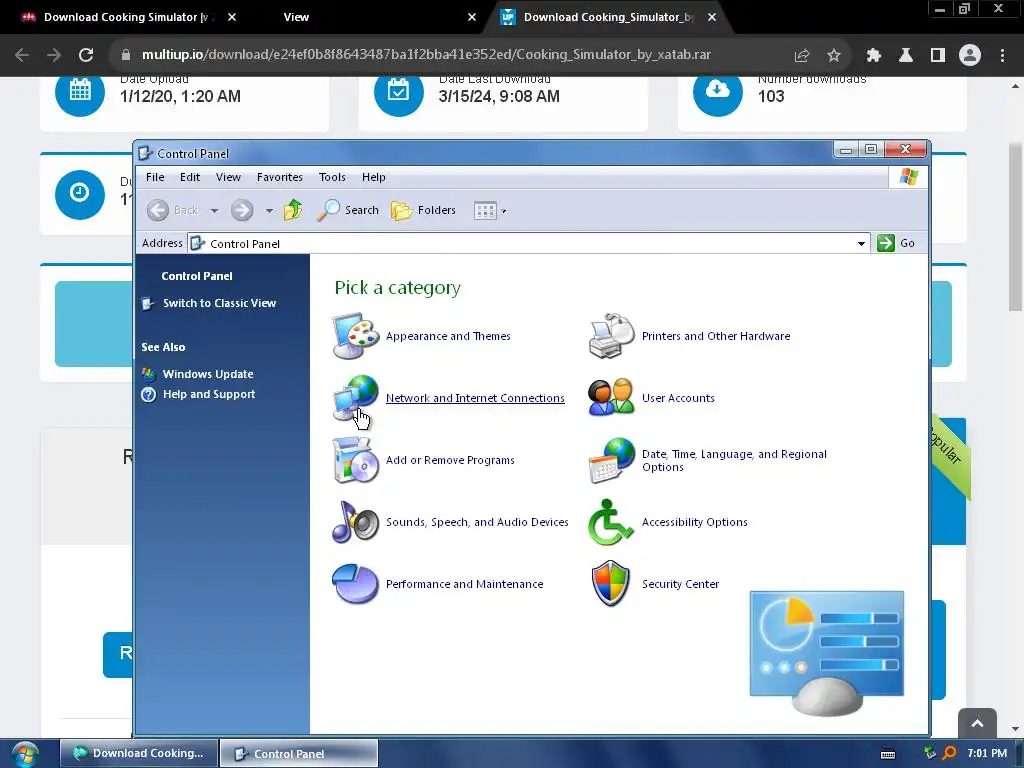Click the Search magnifier in Control Panel toolbar

click(x=347, y=210)
